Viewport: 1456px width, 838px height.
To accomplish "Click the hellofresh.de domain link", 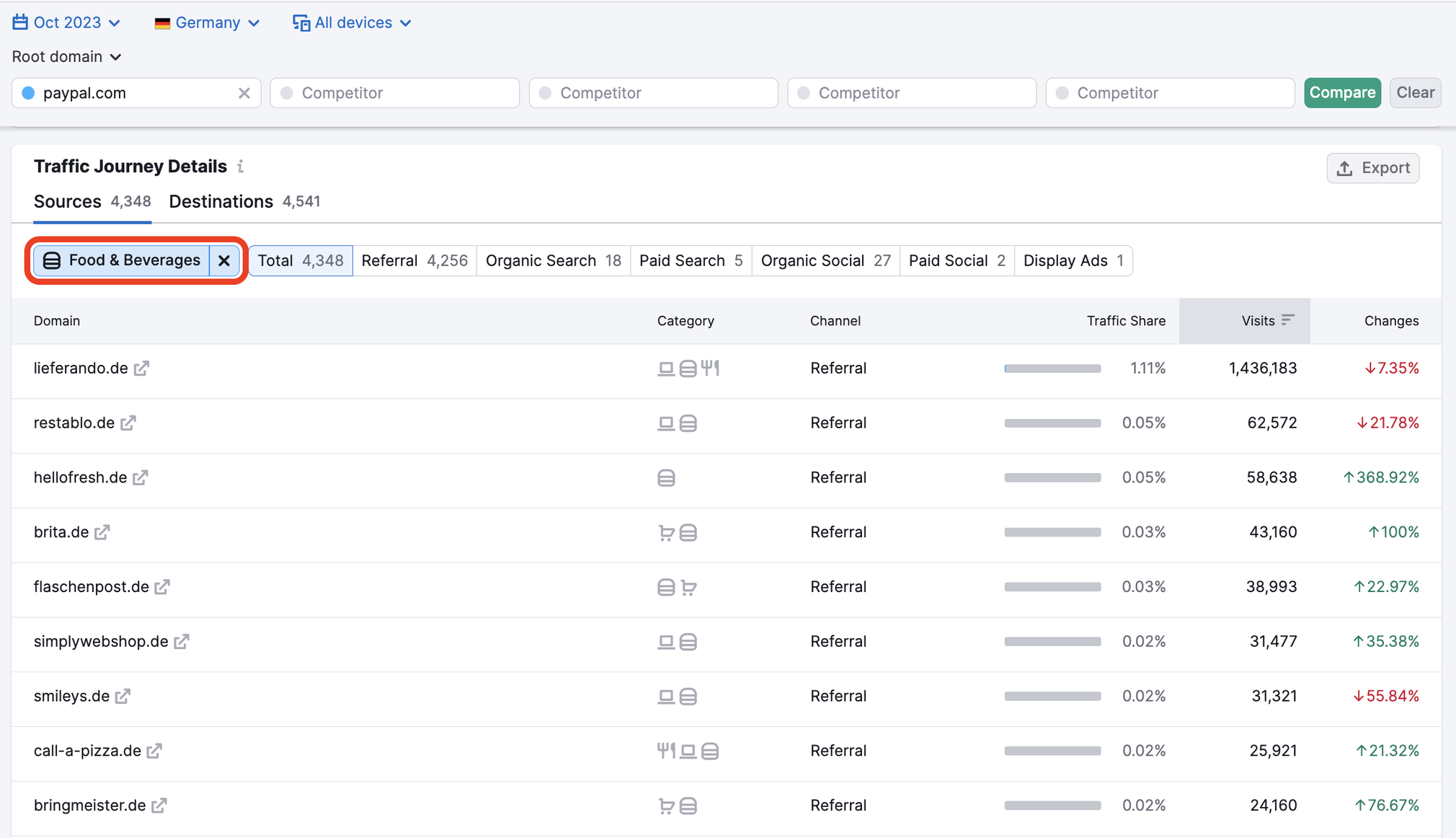I will pos(80,477).
